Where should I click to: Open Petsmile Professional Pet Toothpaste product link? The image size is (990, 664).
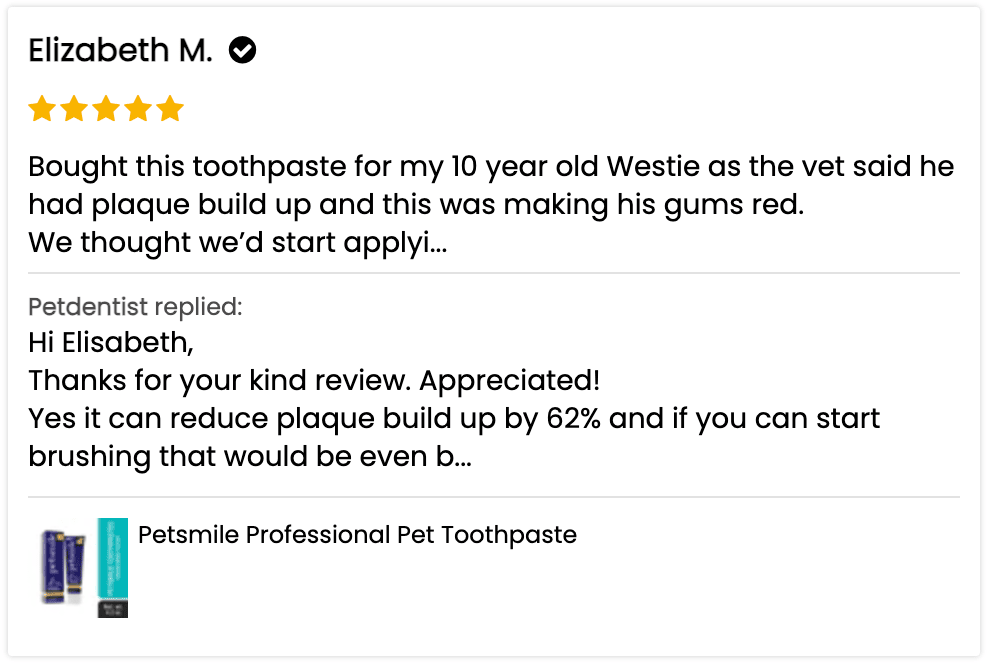click(357, 535)
